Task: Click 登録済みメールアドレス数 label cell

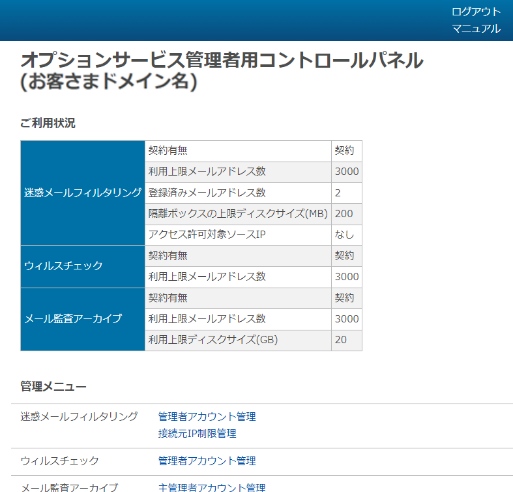Action: pyautogui.click(x=238, y=193)
